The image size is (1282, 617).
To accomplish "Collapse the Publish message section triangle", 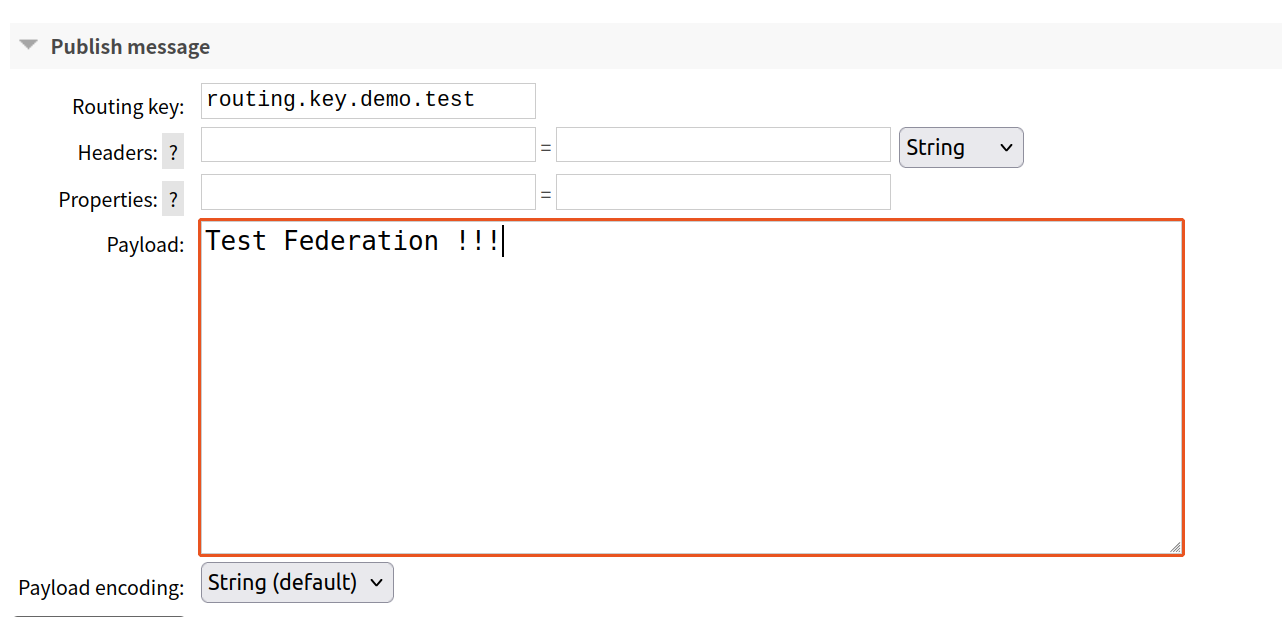I will [x=29, y=46].
